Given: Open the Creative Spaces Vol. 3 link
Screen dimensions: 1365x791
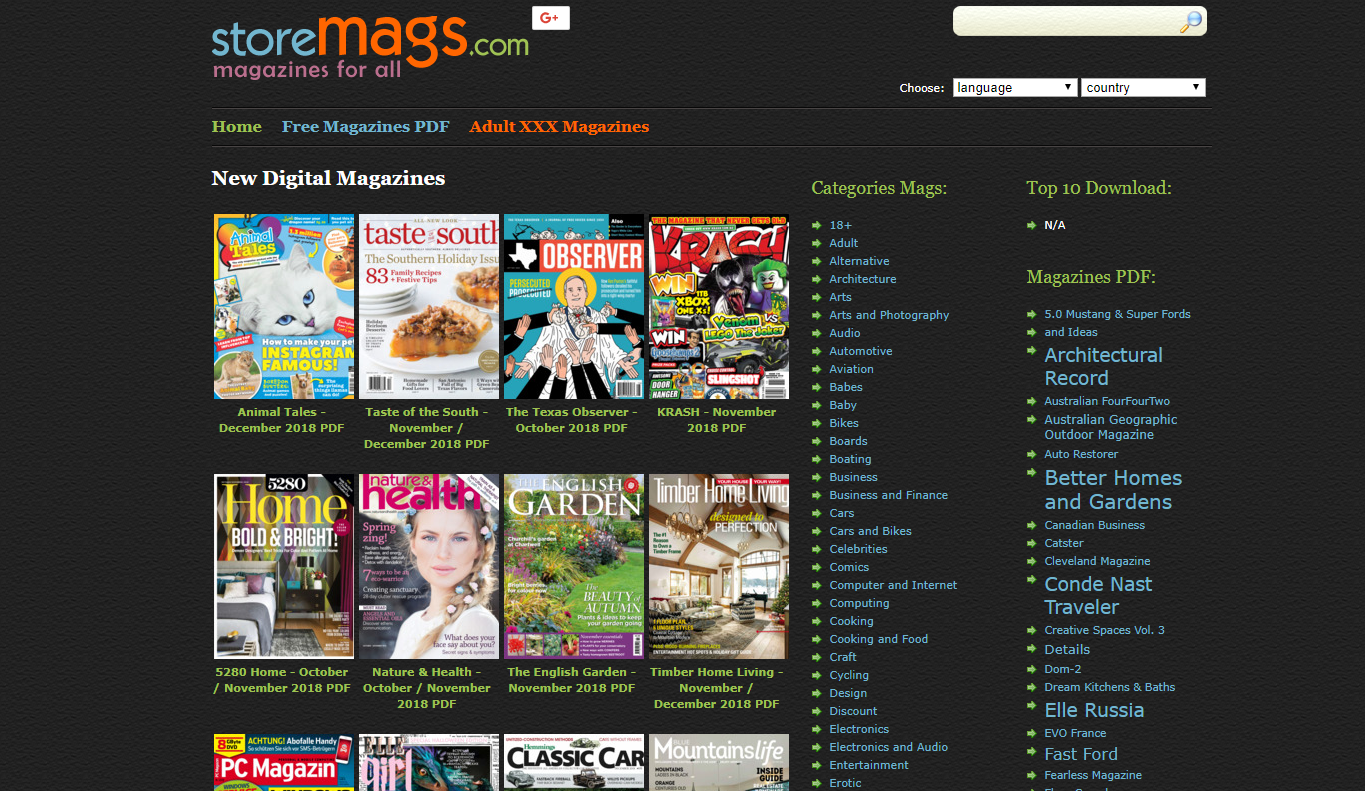Looking at the screenshot, I should [x=1104, y=630].
